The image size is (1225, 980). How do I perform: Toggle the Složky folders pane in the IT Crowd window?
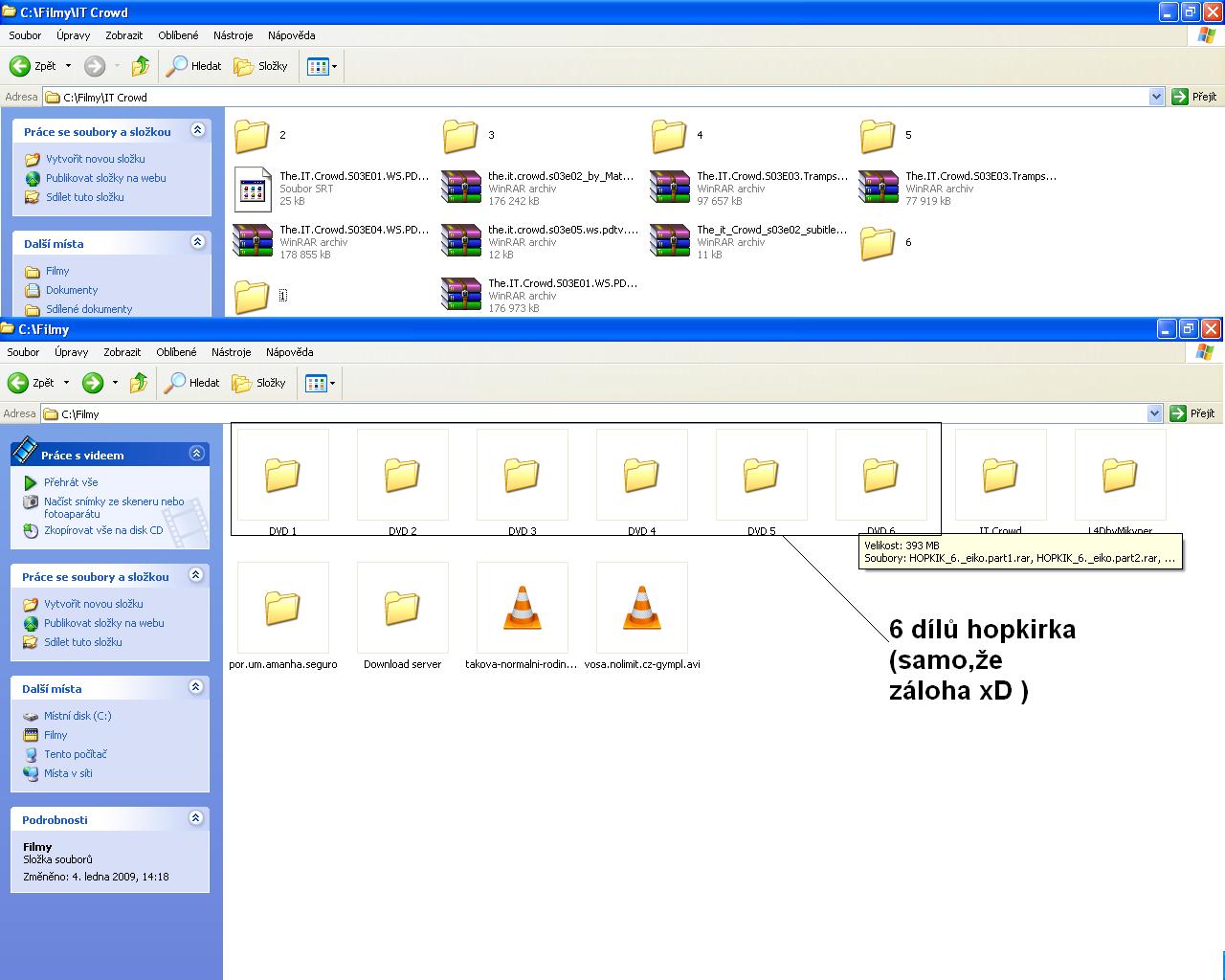[260, 66]
